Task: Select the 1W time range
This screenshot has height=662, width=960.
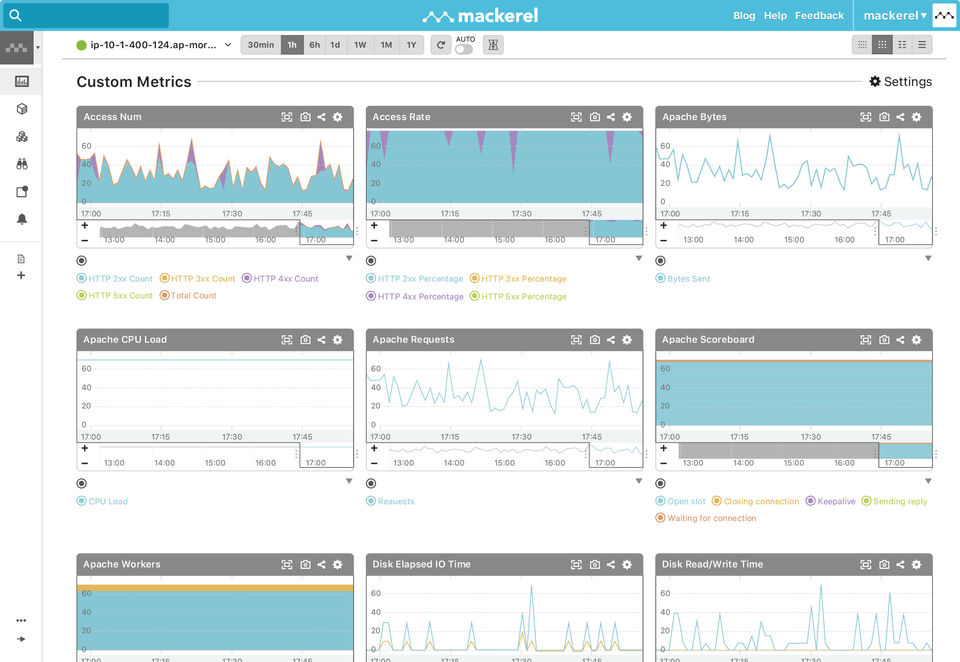Action: [360, 45]
